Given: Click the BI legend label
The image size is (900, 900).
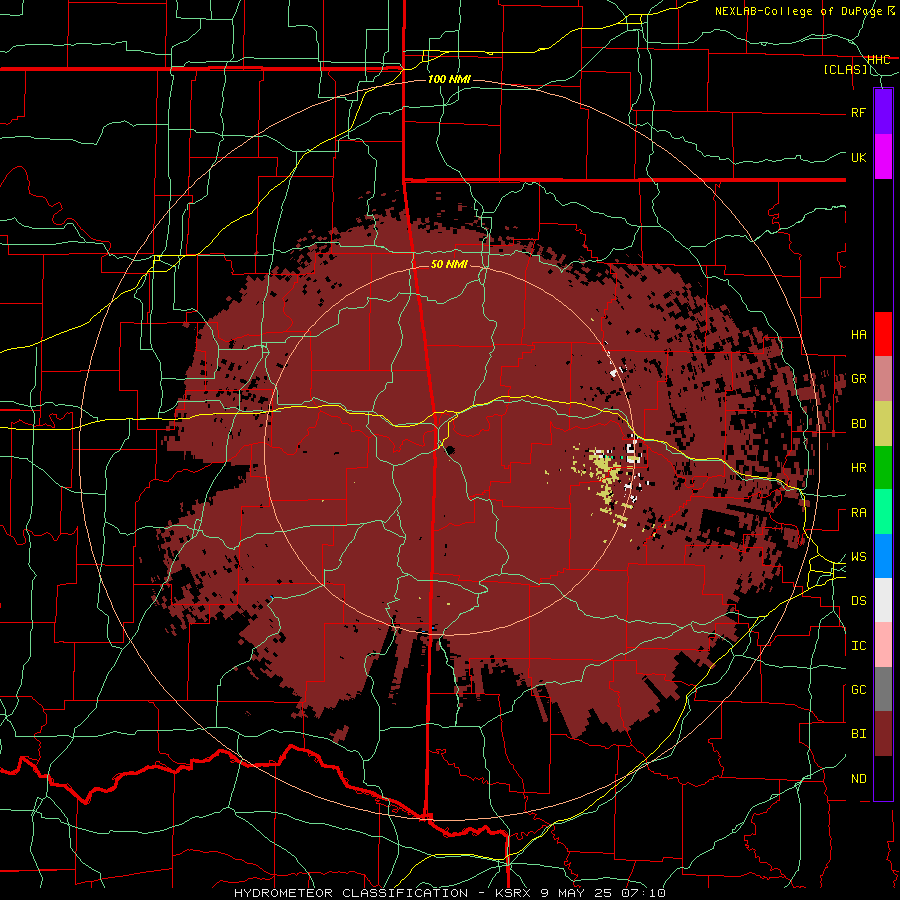Looking at the screenshot, I should 858,734.
